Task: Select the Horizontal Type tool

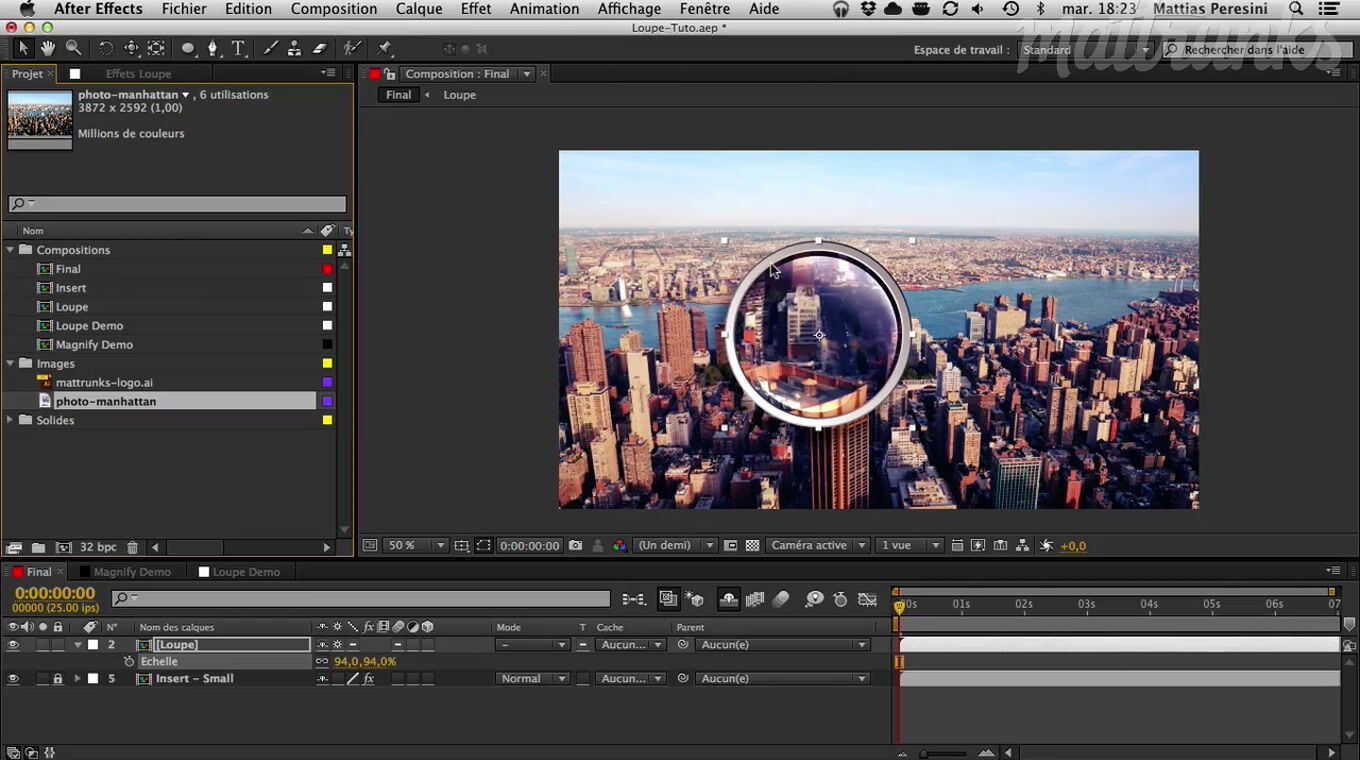Action: (x=238, y=48)
